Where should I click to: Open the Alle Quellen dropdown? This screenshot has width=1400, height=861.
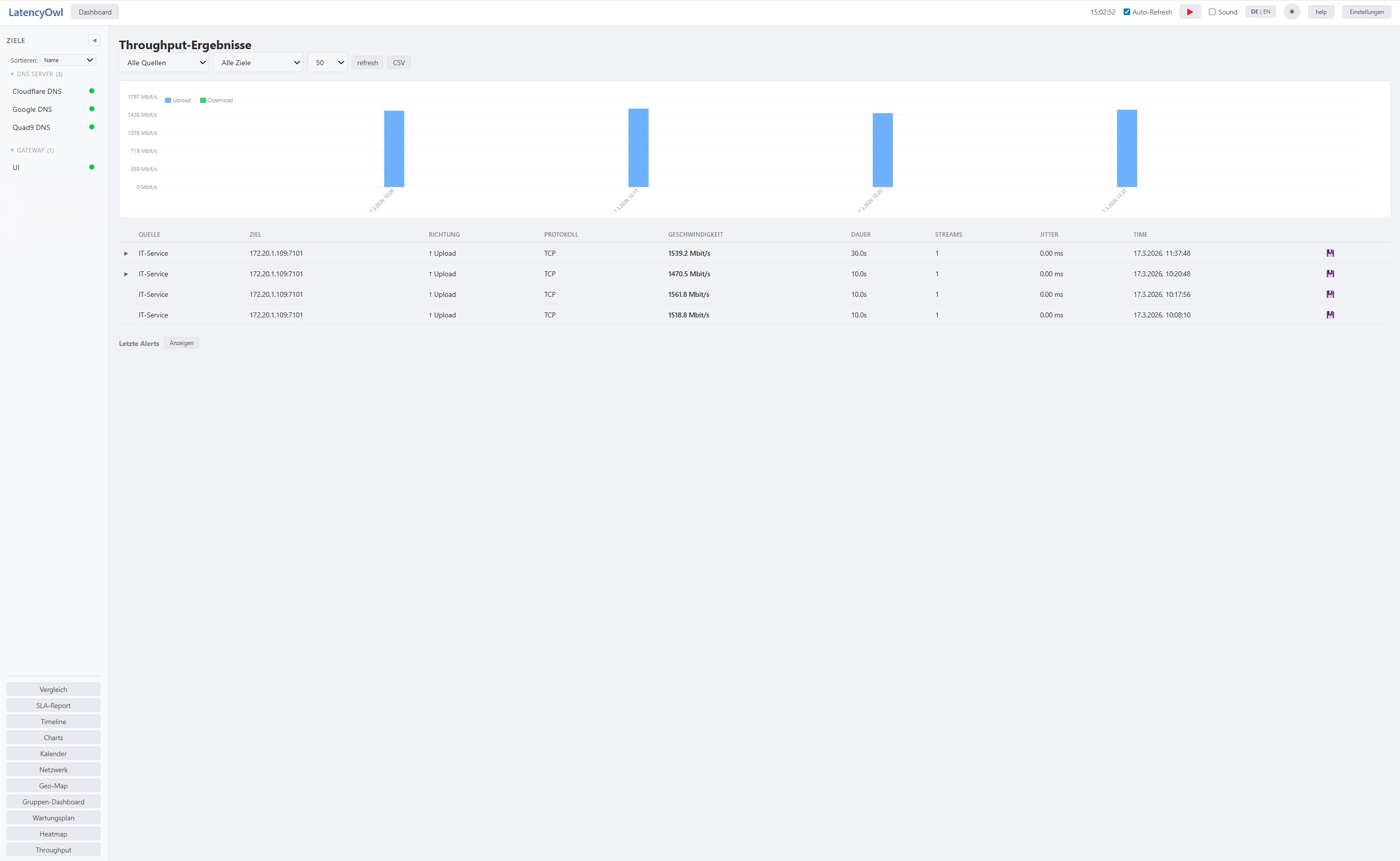coord(164,63)
